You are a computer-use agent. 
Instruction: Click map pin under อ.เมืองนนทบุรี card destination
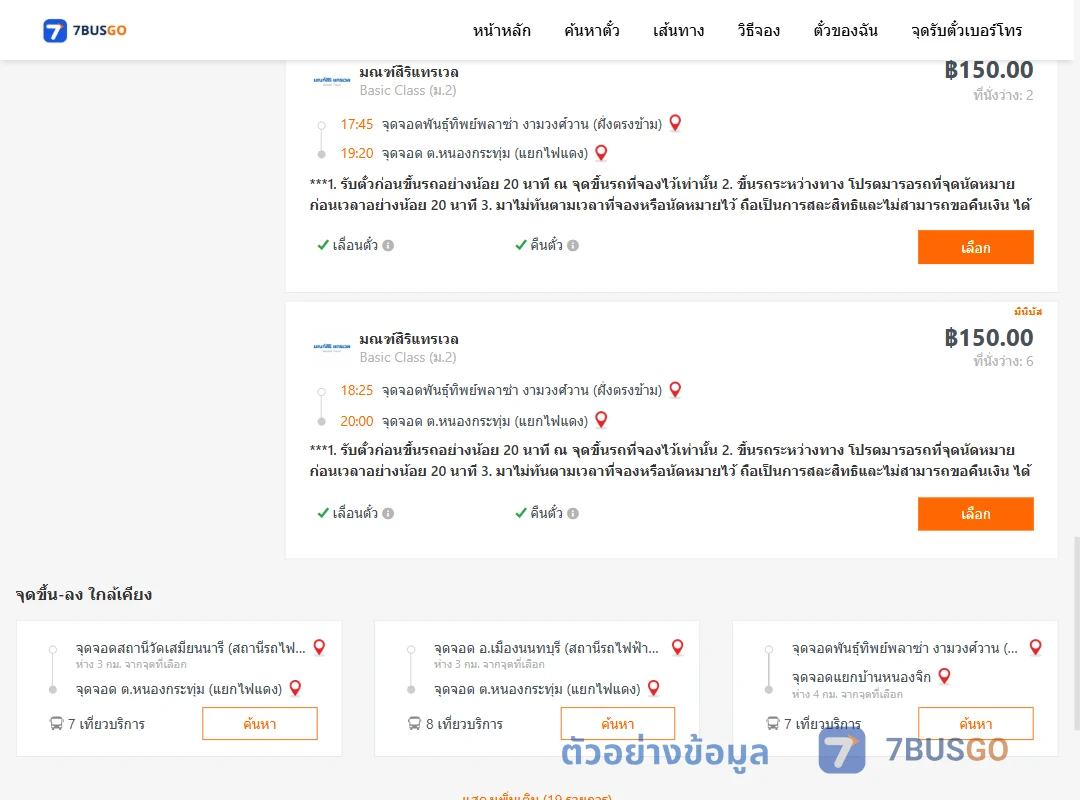click(654, 688)
